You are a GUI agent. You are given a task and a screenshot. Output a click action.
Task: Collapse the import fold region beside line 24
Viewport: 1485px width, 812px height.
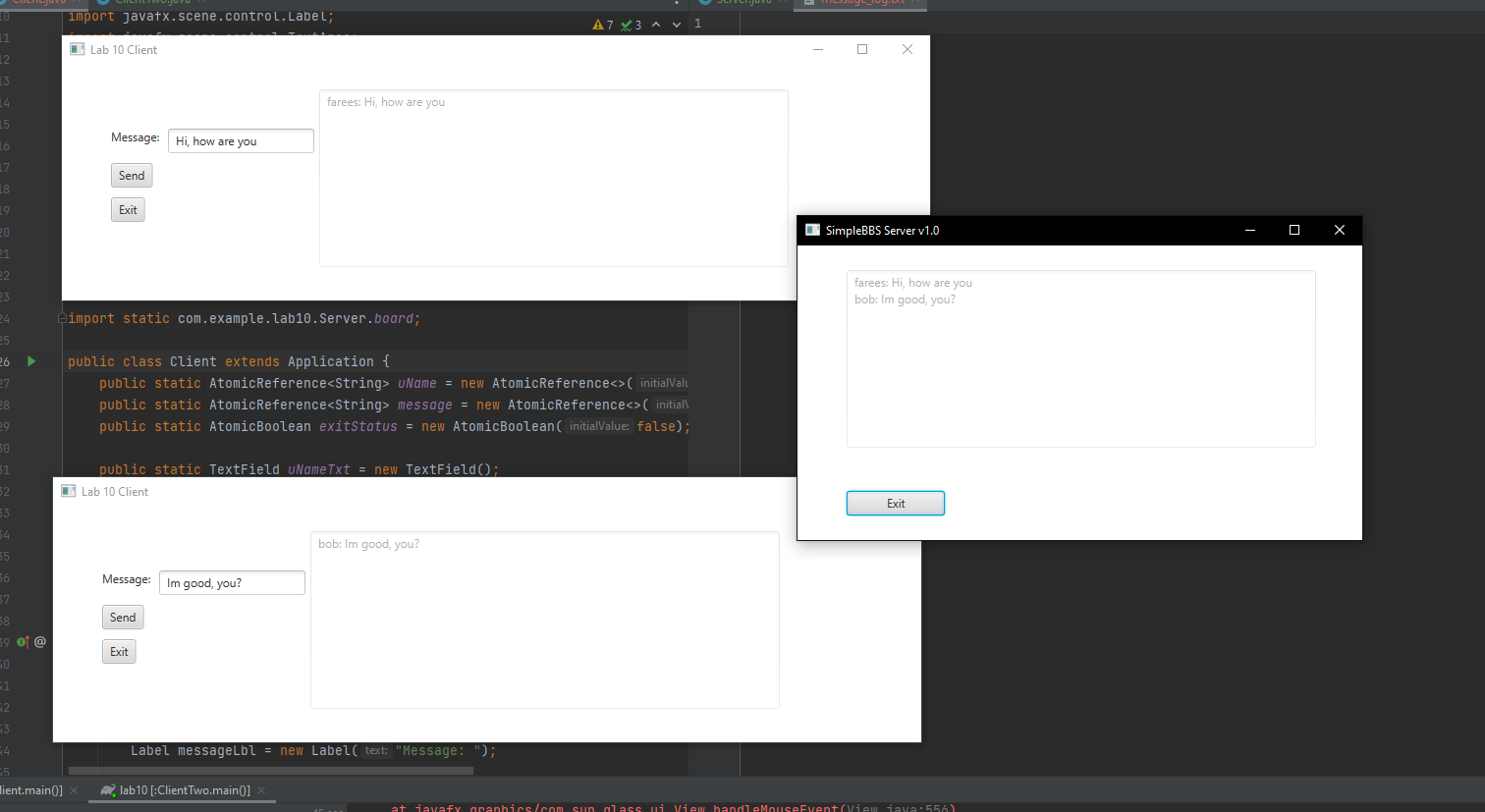60,317
